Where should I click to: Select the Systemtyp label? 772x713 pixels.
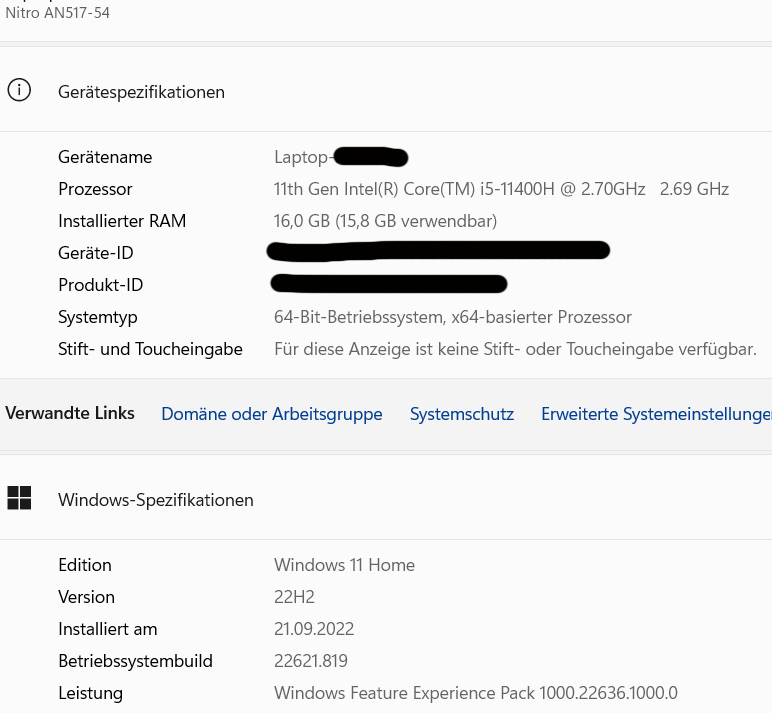97,317
